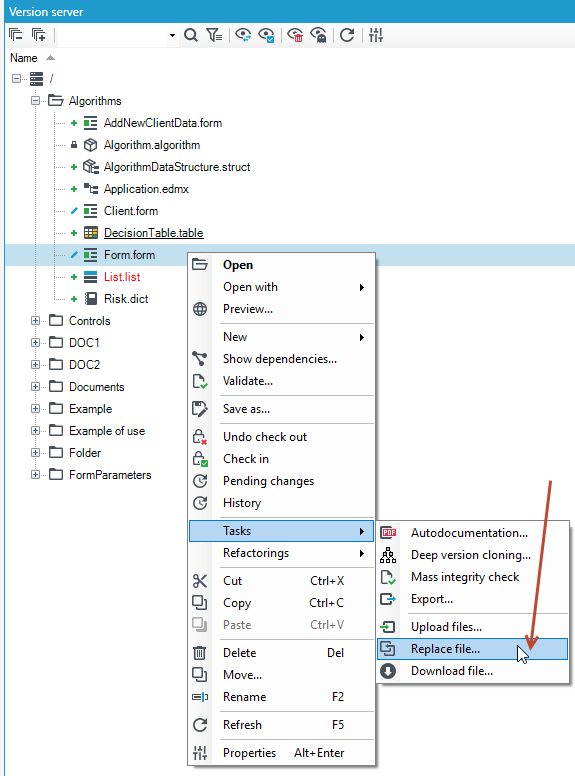Viewport: 575px width, 776px height.
Task: Select AddNewClientData.form in tree
Action: click(163, 123)
